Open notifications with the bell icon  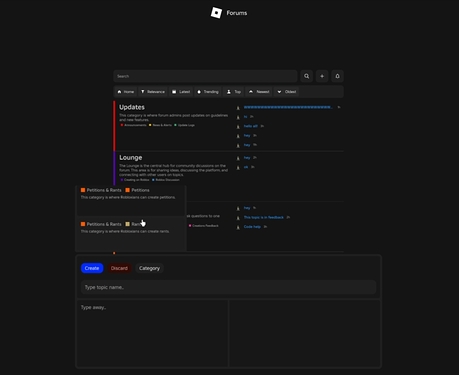pyautogui.click(x=337, y=76)
